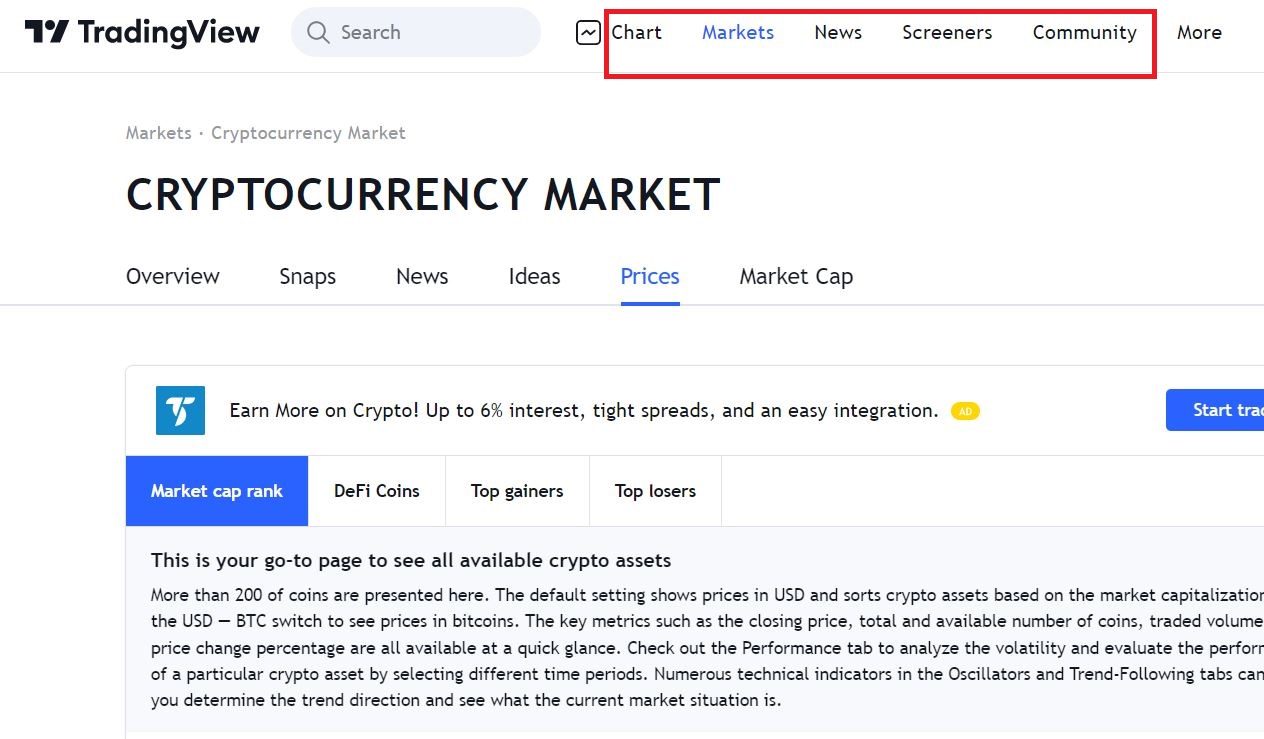This screenshot has width=1264, height=739.
Task: Select the Market Cap tab
Action: click(795, 276)
